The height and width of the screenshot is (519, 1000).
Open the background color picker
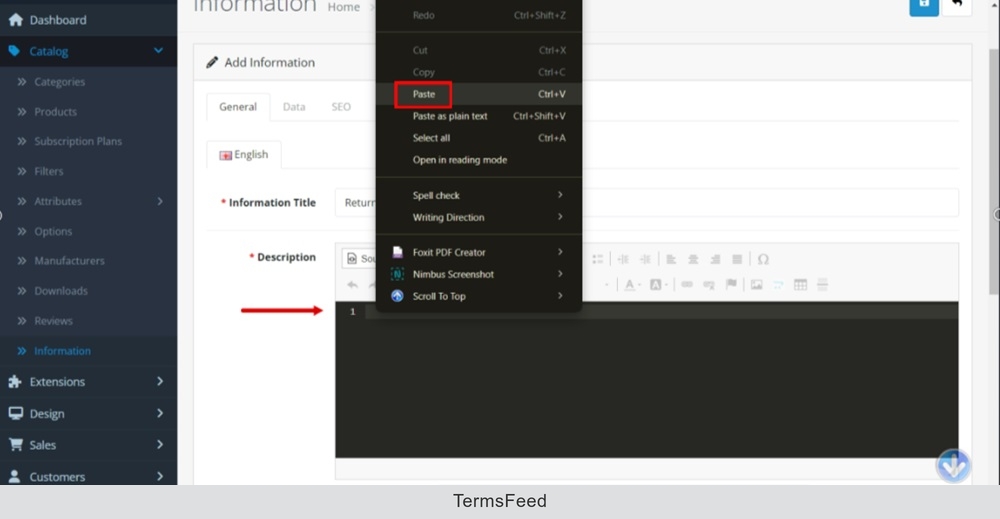[x=658, y=284]
